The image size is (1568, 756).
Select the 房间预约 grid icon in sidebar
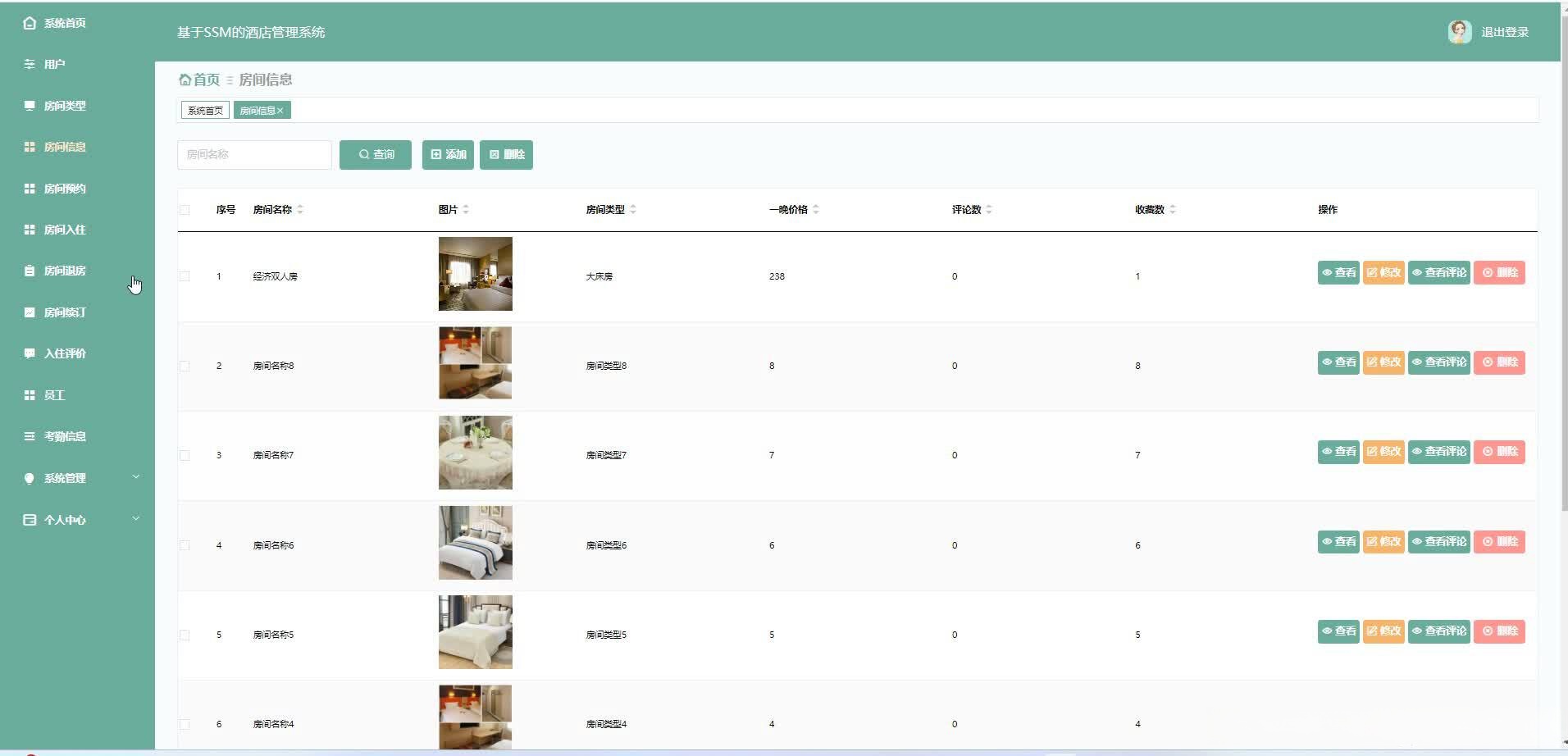(30, 189)
